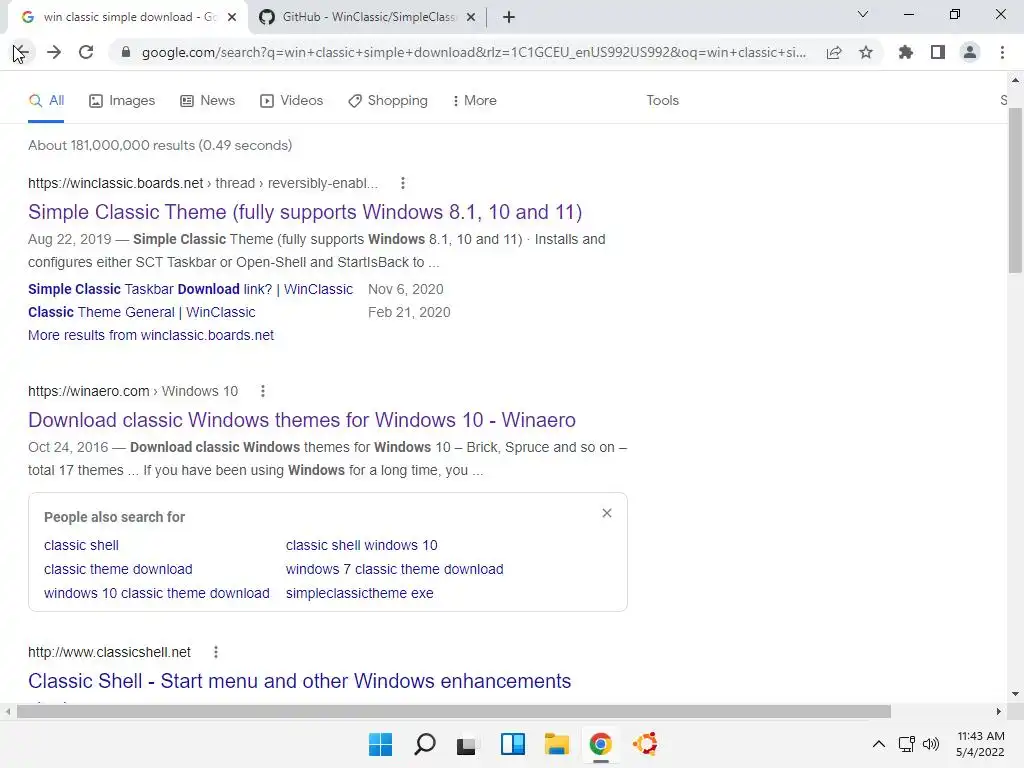Click More results from winclassic.boards.net

tap(151, 335)
